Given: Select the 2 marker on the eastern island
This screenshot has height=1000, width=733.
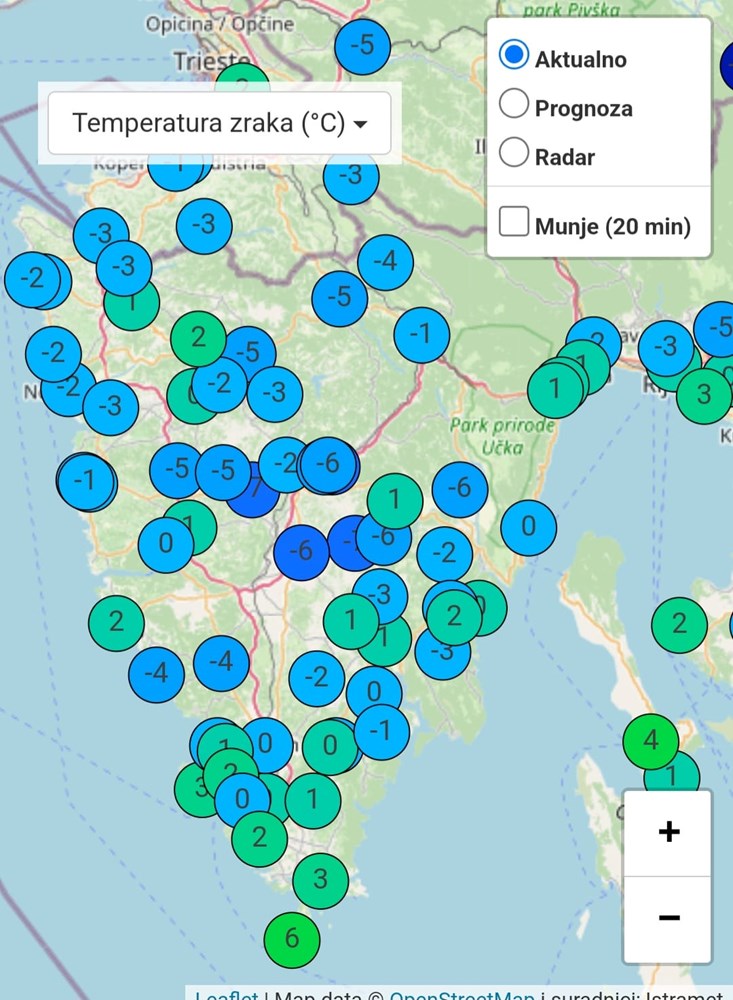Looking at the screenshot, I should click(x=679, y=625).
